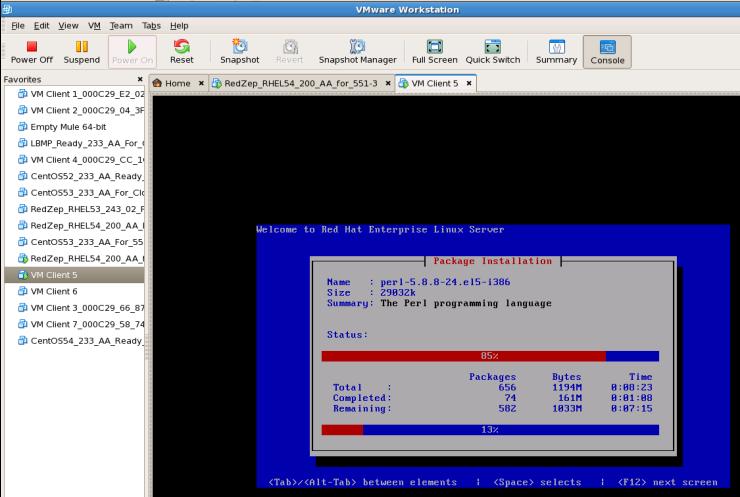Click the grayed Power On icon
Screen dimensions: 740x497
tap(132, 47)
